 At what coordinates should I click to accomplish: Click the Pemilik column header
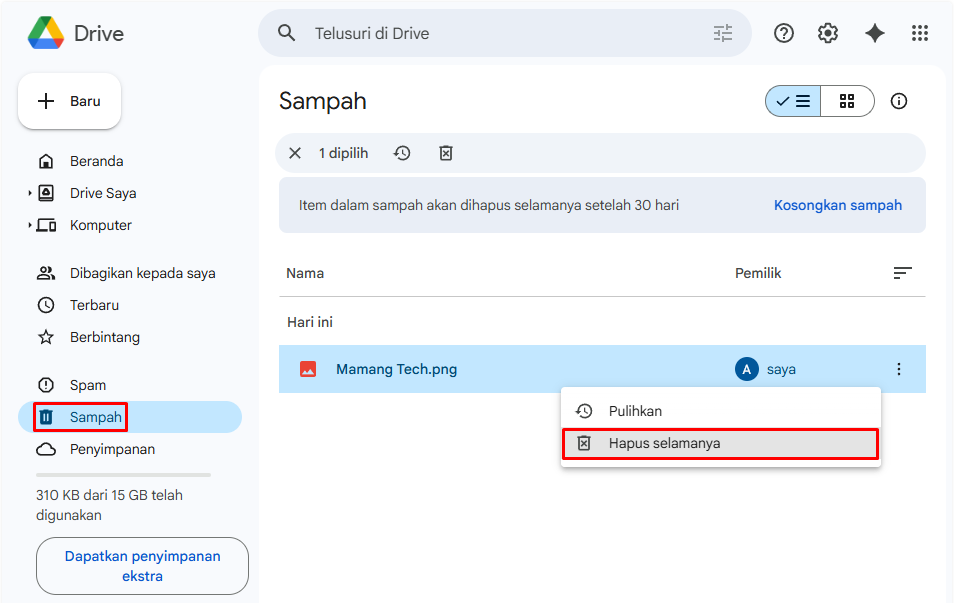[758, 273]
